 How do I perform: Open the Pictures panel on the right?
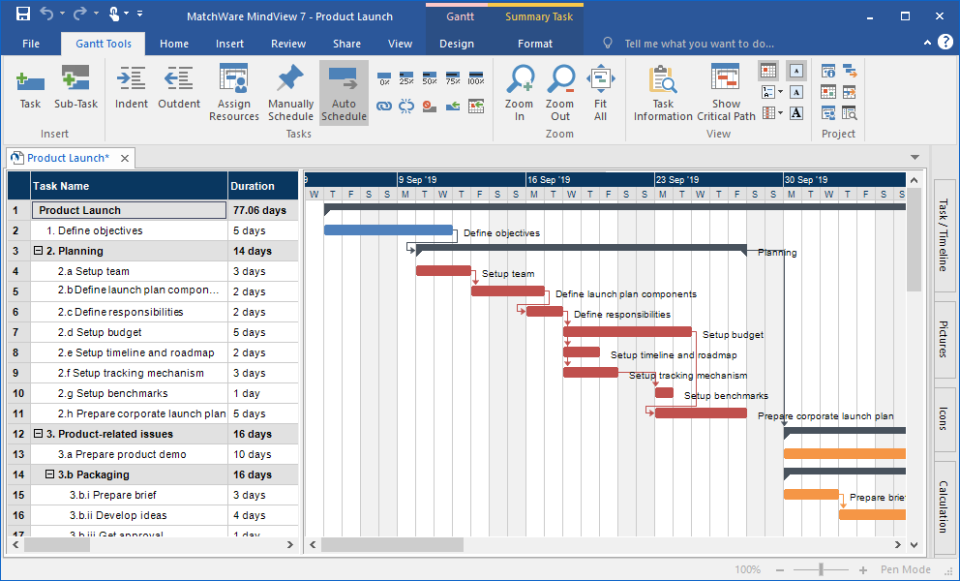(944, 336)
